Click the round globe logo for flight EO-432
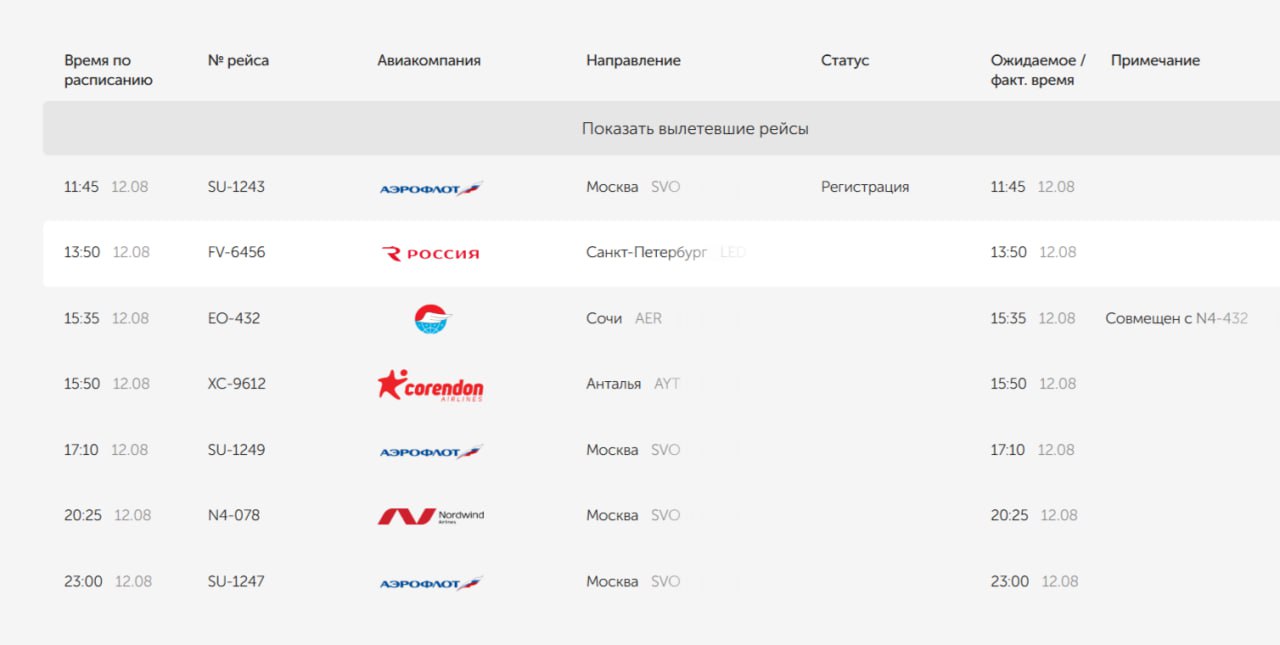Viewport: 1280px width, 645px height. (433, 319)
